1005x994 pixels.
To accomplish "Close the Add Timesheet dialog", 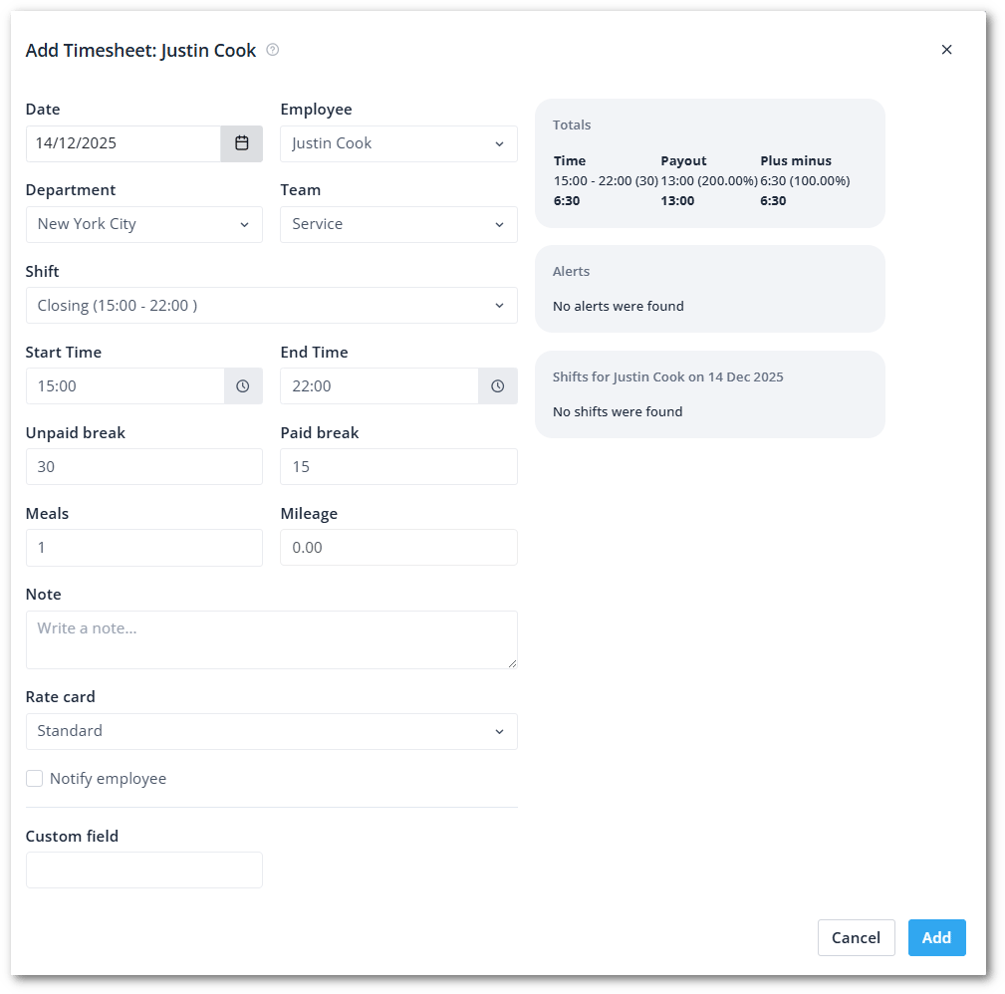I will [946, 49].
